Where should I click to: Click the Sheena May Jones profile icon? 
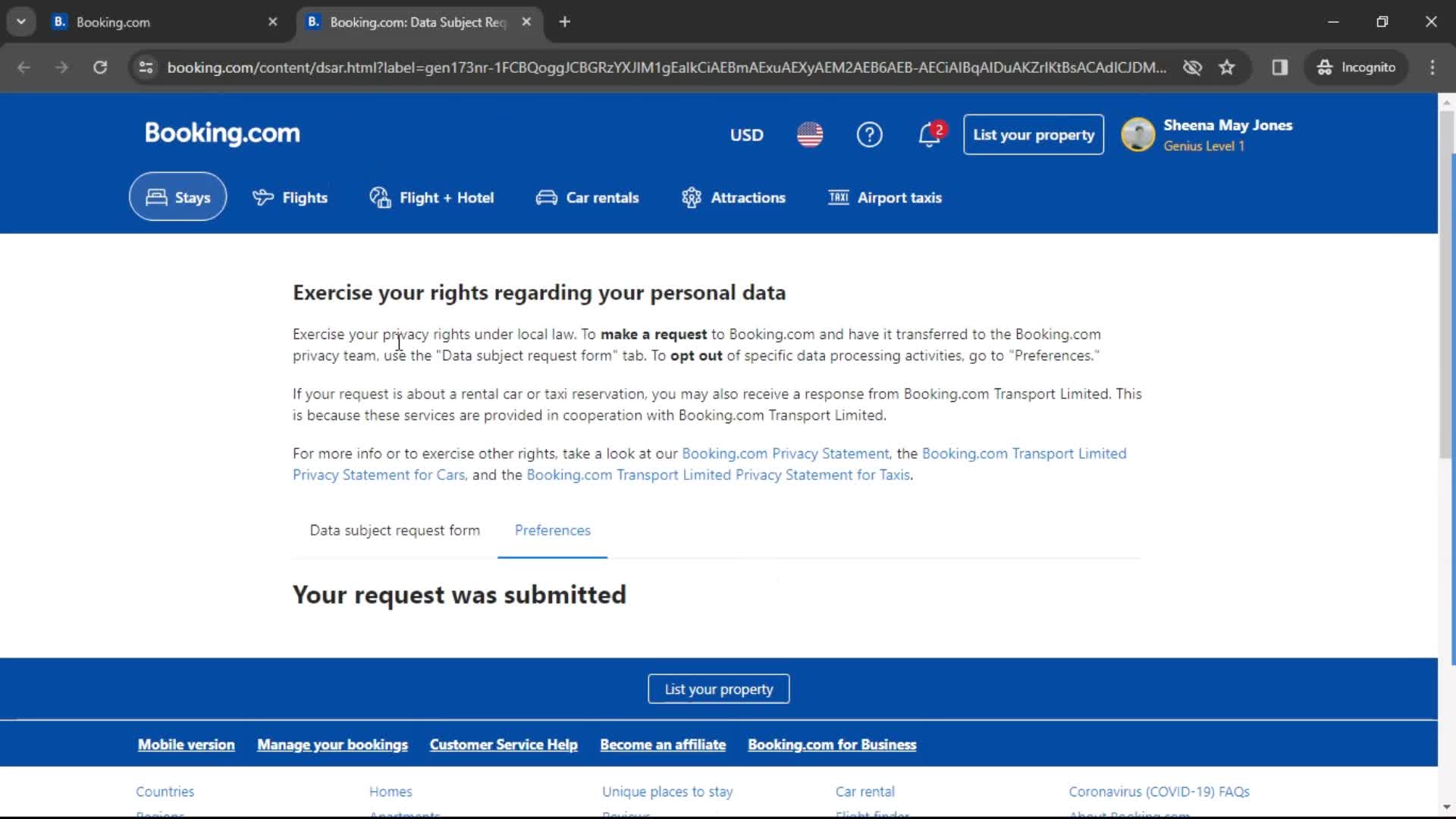[1139, 134]
